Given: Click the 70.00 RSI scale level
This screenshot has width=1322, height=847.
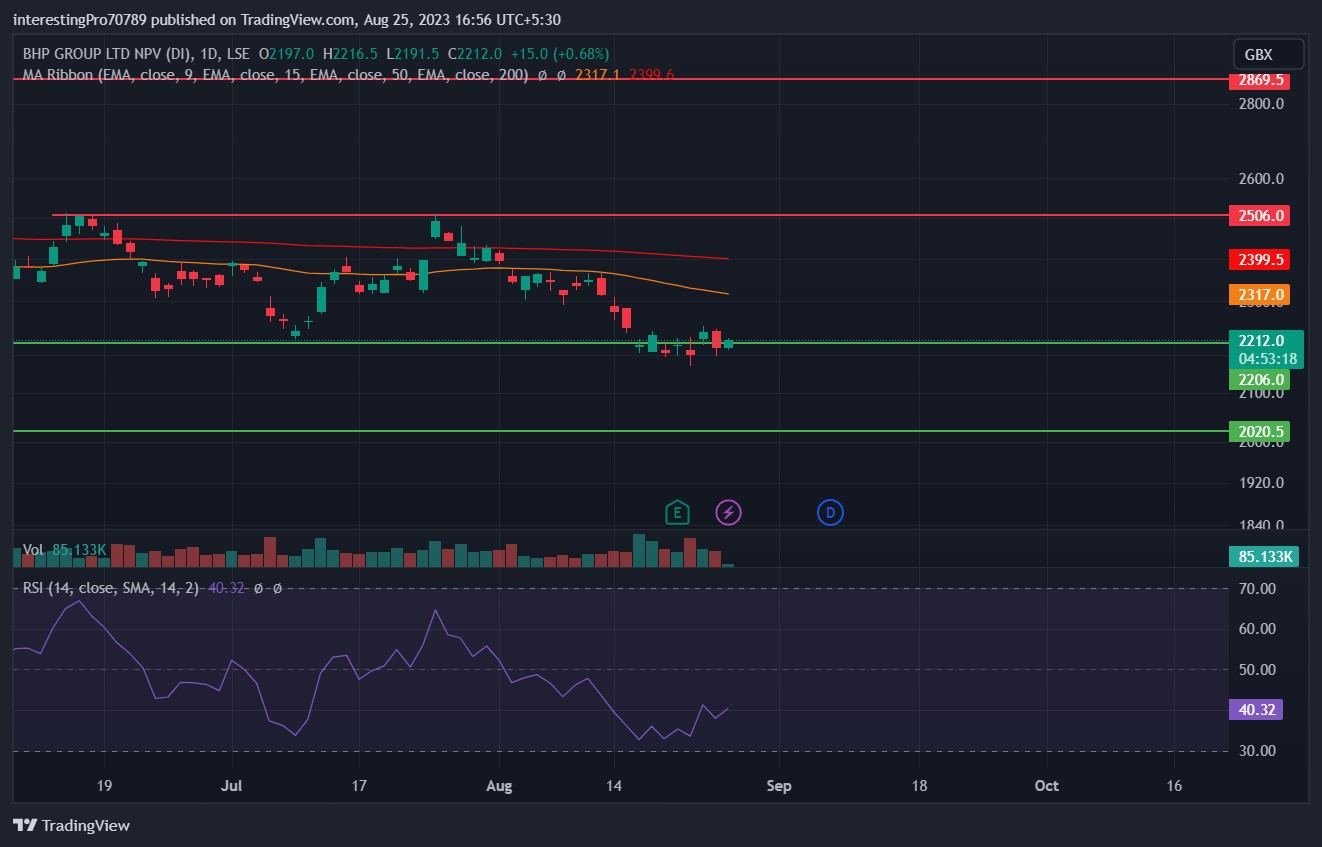Looking at the screenshot, I should [x=1258, y=589].
